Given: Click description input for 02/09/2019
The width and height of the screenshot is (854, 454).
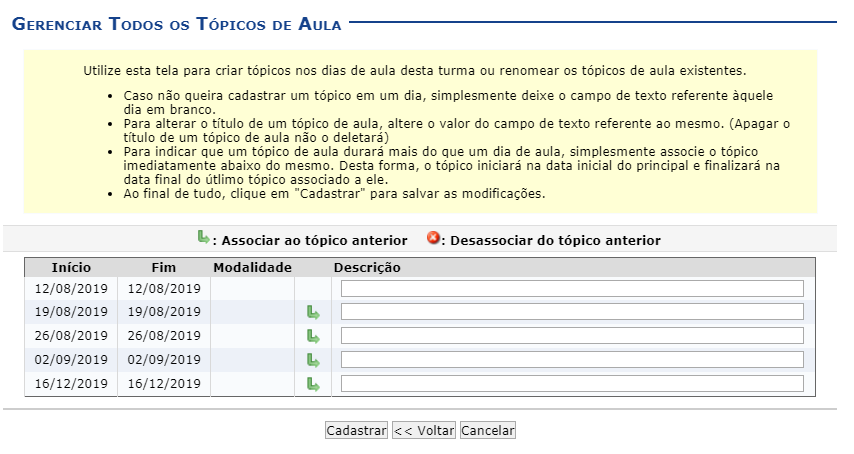Looking at the screenshot, I should [572, 360].
